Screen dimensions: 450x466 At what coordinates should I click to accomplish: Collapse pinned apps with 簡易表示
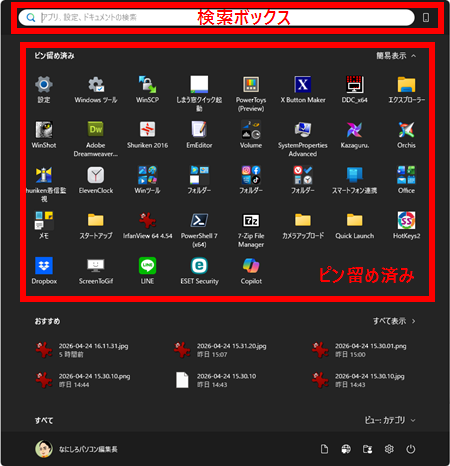396,56
